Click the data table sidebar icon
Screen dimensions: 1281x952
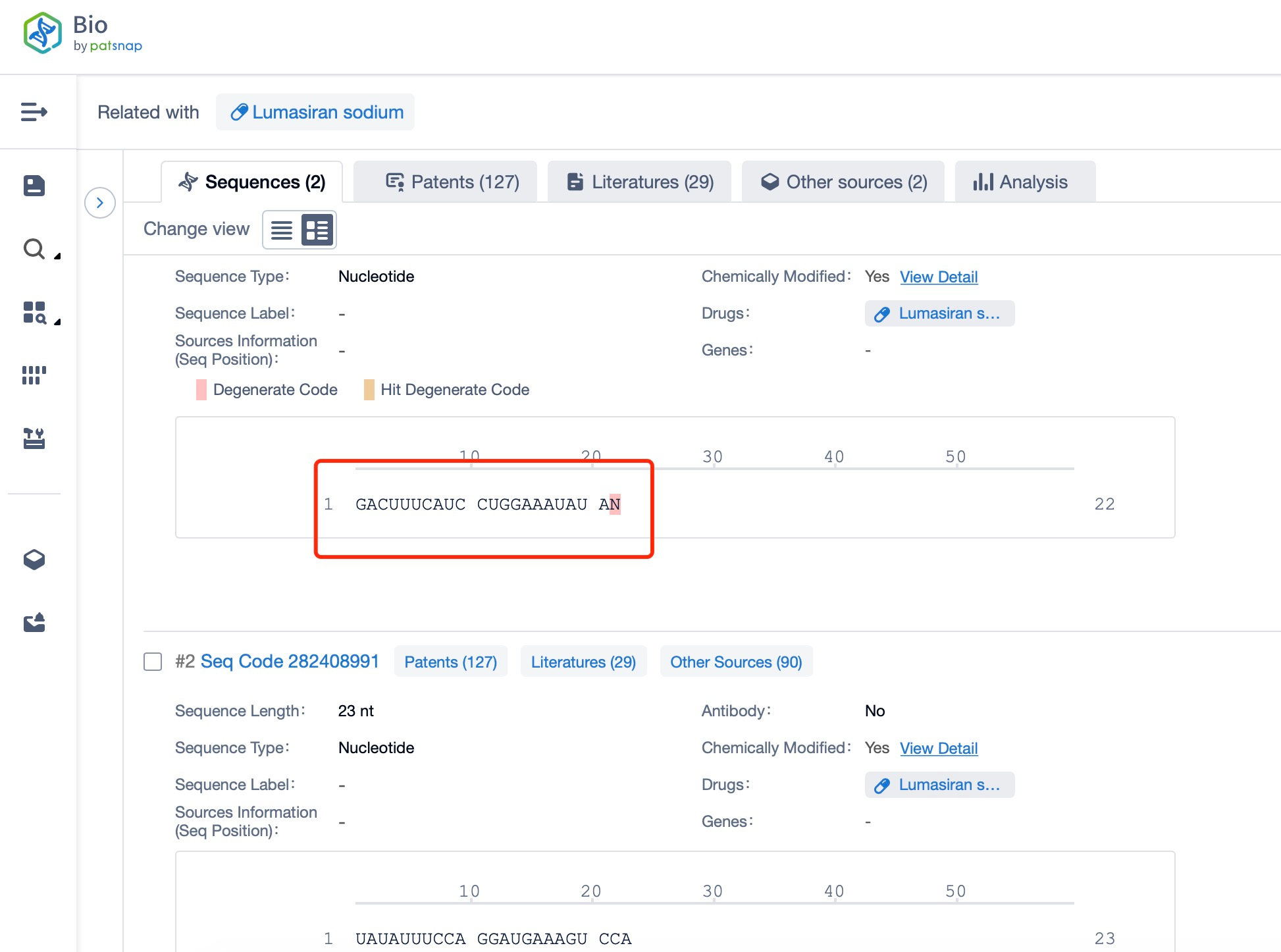33,374
